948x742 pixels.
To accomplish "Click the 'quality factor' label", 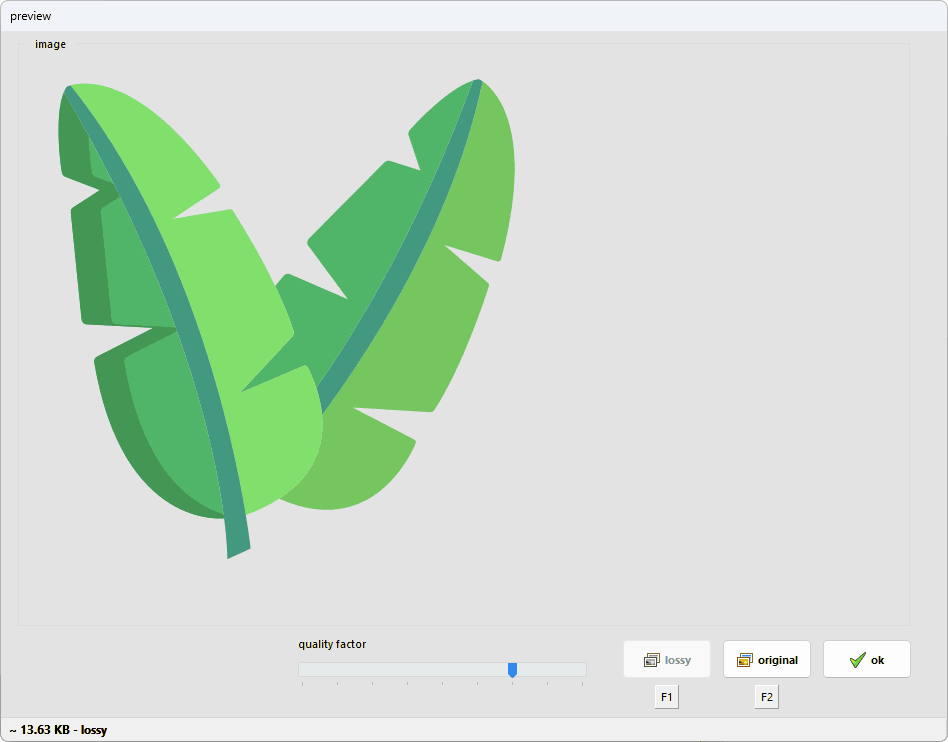I will pyautogui.click(x=332, y=644).
